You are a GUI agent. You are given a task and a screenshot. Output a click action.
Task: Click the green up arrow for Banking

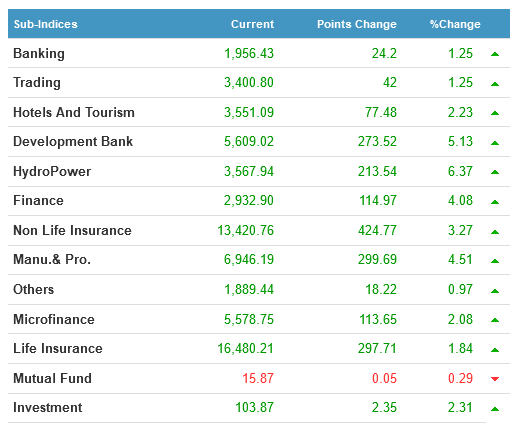click(495, 54)
